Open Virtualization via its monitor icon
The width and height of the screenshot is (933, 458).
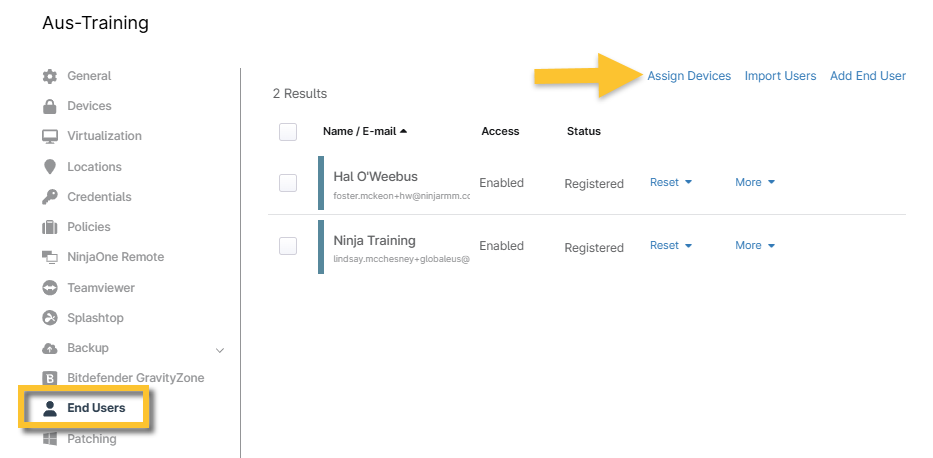49,136
